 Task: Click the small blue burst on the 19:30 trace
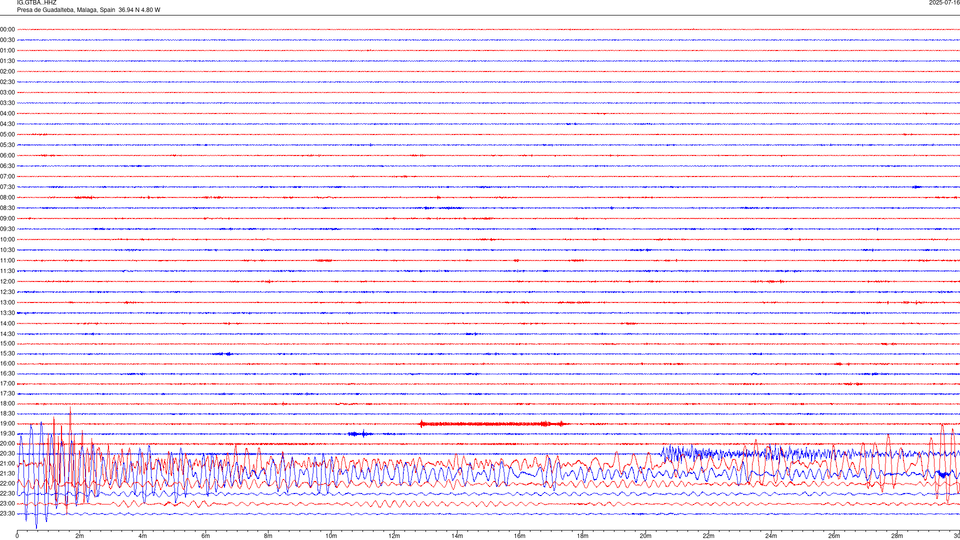[360, 434]
